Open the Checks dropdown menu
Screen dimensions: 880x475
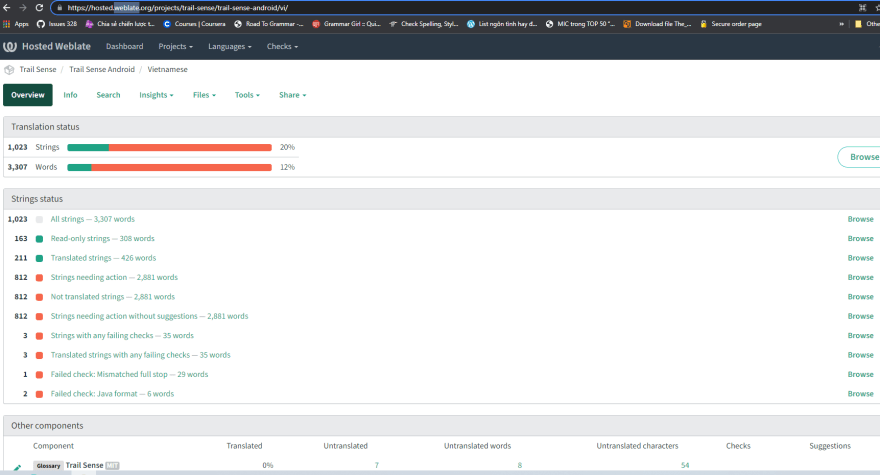pyautogui.click(x=282, y=47)
